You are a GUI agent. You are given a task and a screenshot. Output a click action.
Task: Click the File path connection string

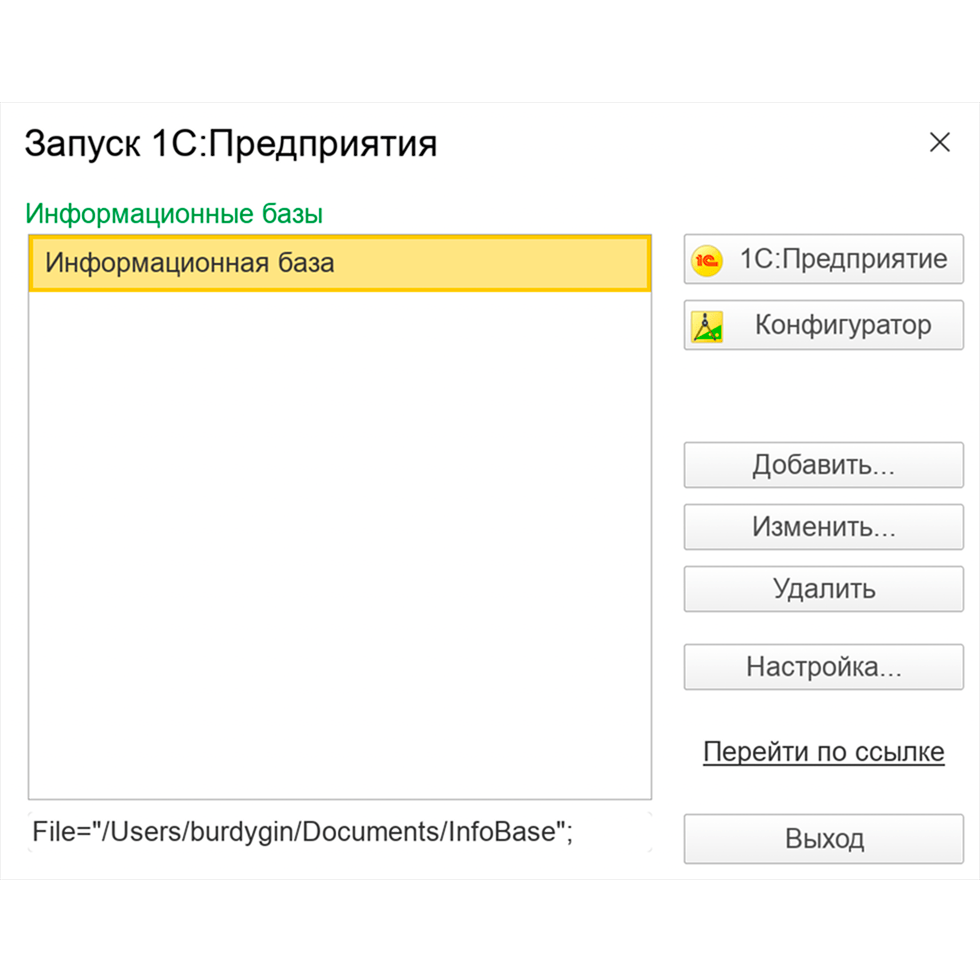coord(300,831)
